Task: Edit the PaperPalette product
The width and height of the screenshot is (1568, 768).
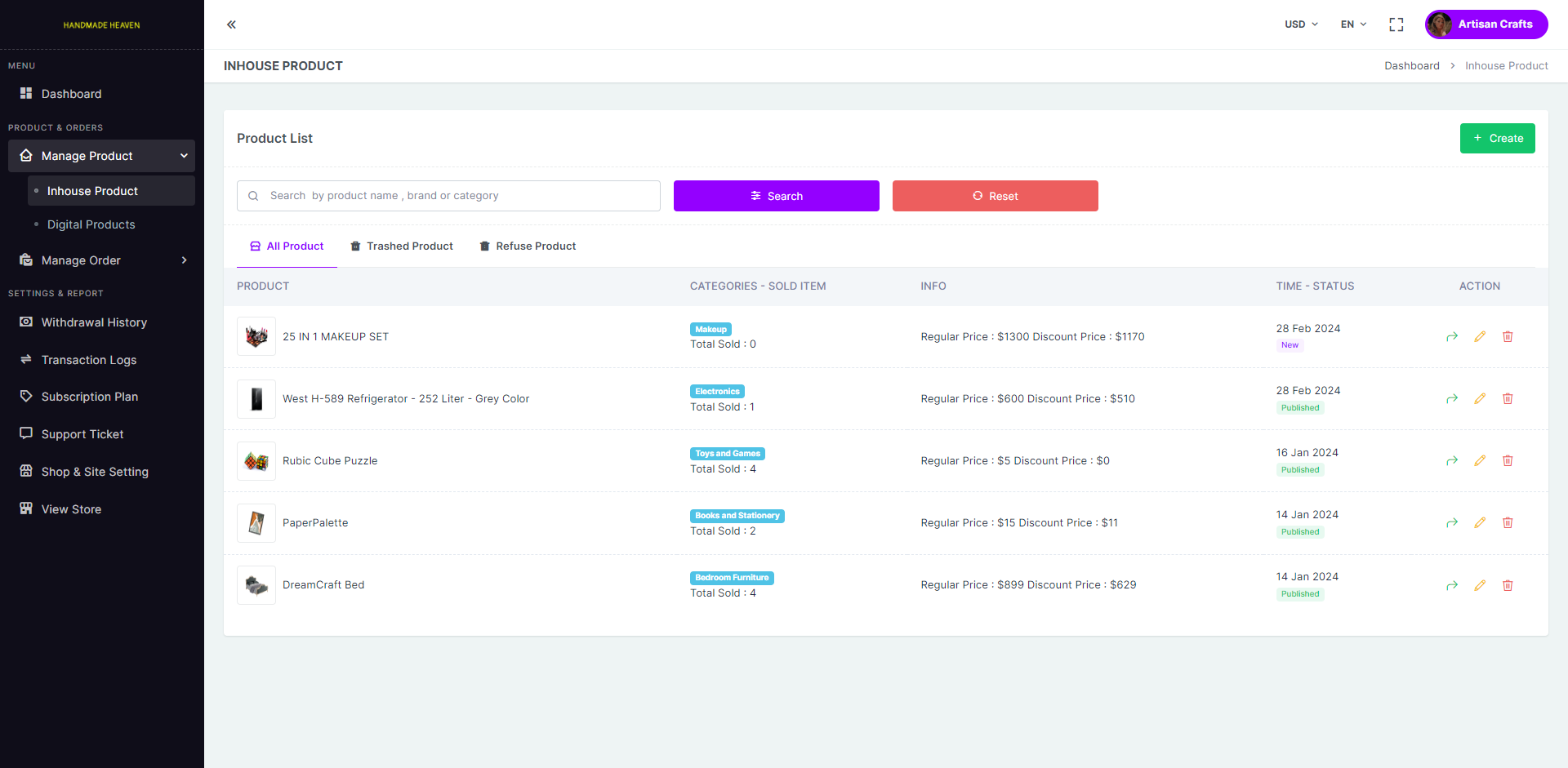Action: tap(1479, 523)
